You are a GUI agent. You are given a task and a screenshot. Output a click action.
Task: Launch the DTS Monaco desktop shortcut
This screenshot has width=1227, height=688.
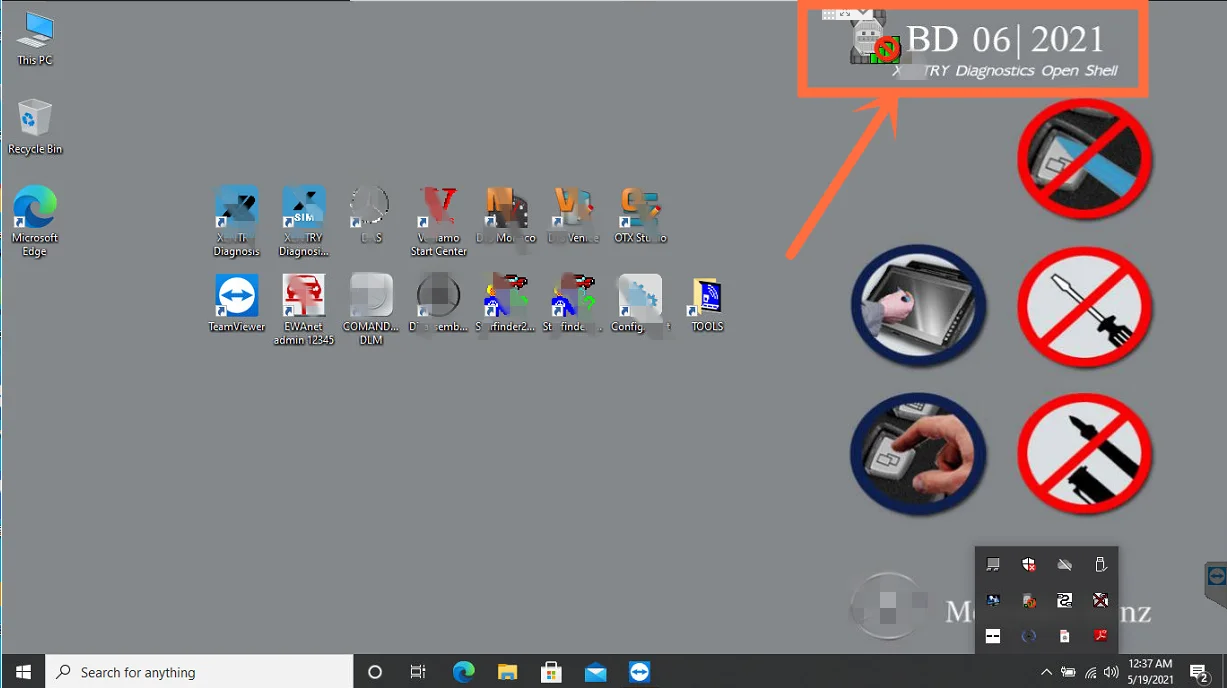point(506,215)
